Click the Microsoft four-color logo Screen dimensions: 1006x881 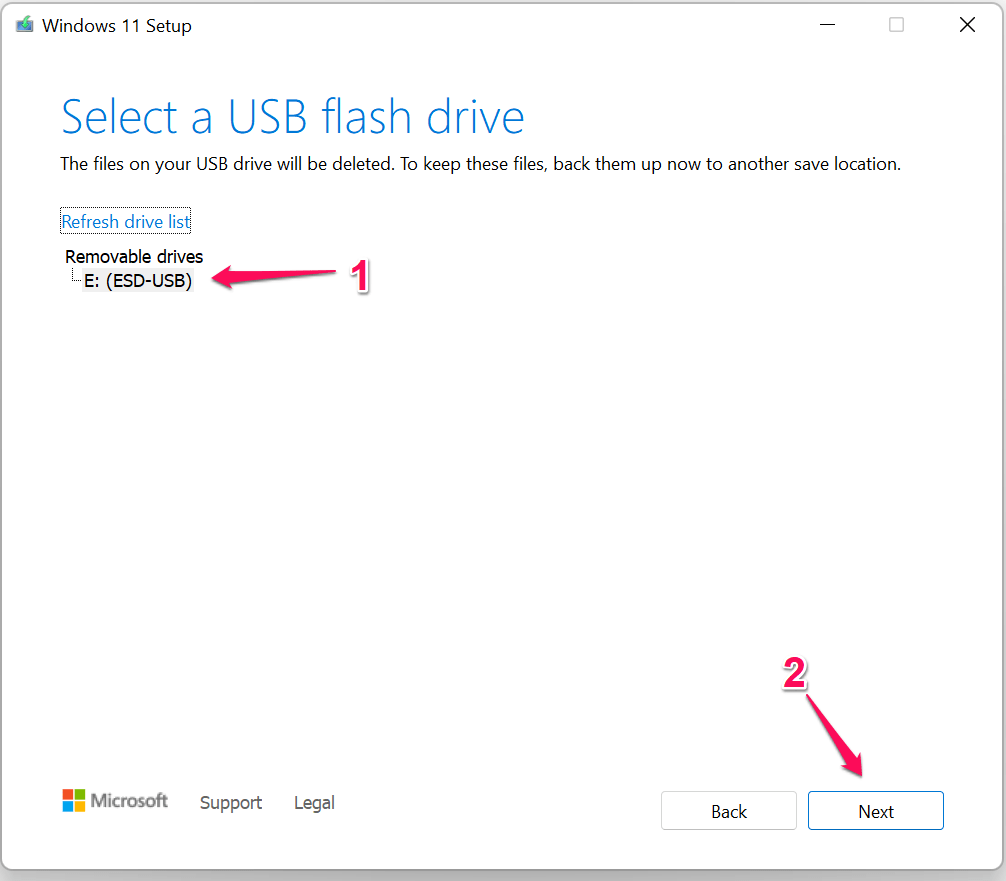click(74, 801)
